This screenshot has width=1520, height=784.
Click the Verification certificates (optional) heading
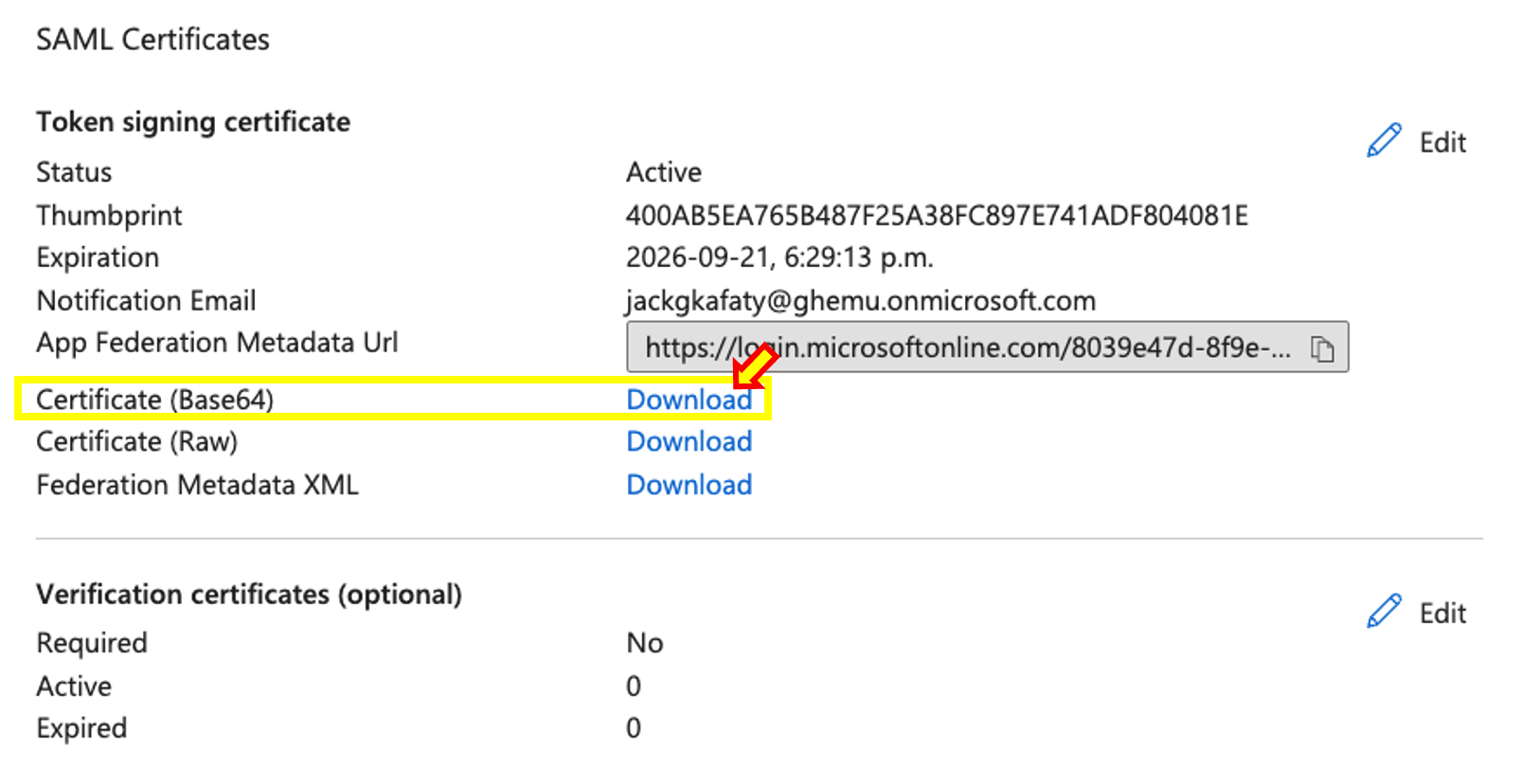[249, 595]
